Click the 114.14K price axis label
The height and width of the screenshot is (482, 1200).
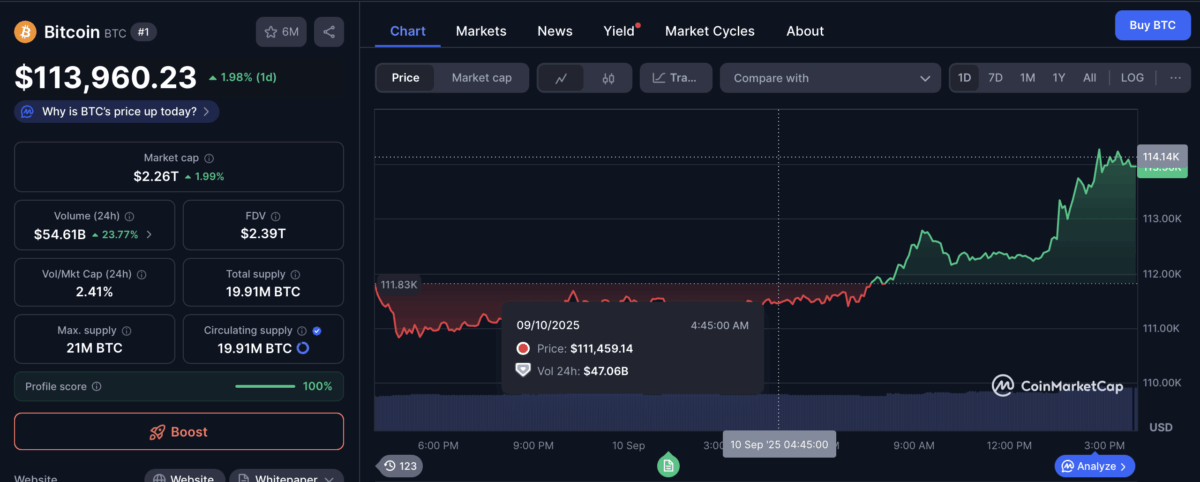click(x=1161, y=157)
